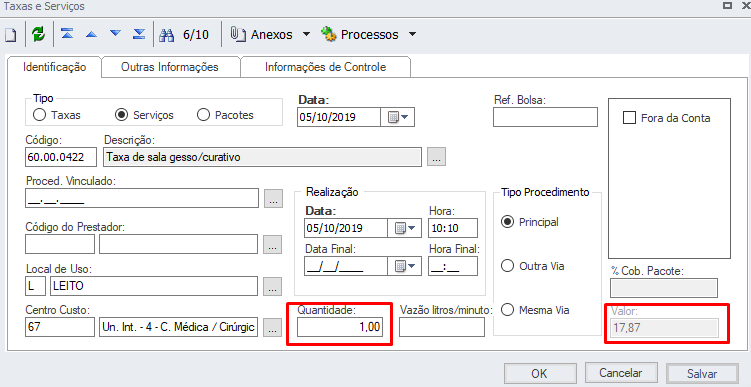This screenshot has height=387, width=751.
Task: Click ellipsis button next to Proced. Vinculado
Action: [273, 198]
